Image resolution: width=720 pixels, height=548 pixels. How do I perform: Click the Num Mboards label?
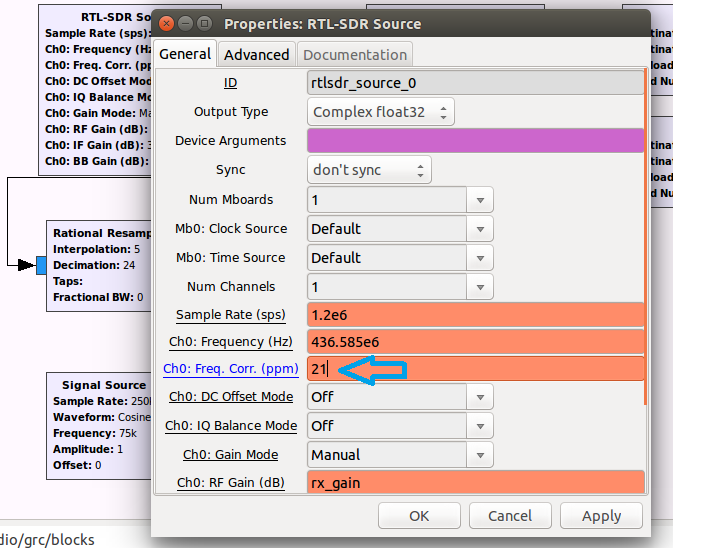pyautogui.click(x=231, y=199)
